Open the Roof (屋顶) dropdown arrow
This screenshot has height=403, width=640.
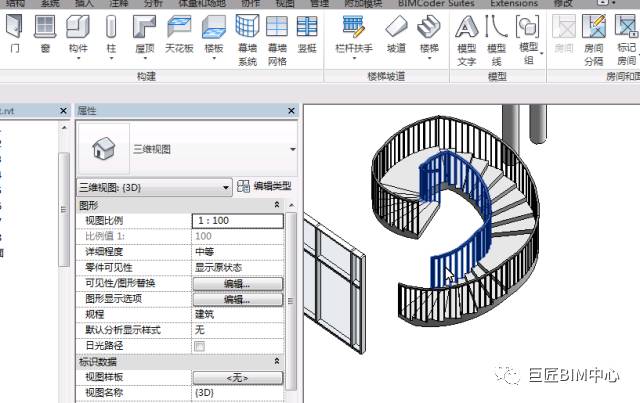(145, 58)
